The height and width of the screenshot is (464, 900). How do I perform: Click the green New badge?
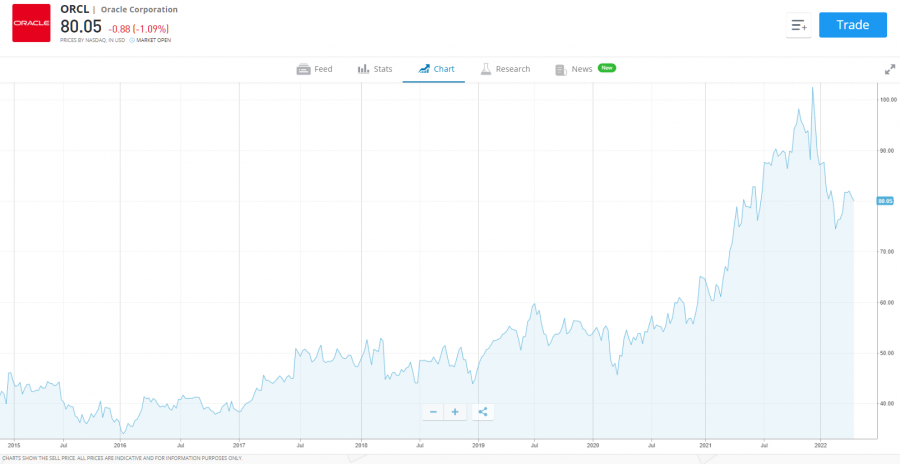click(607, 68)
